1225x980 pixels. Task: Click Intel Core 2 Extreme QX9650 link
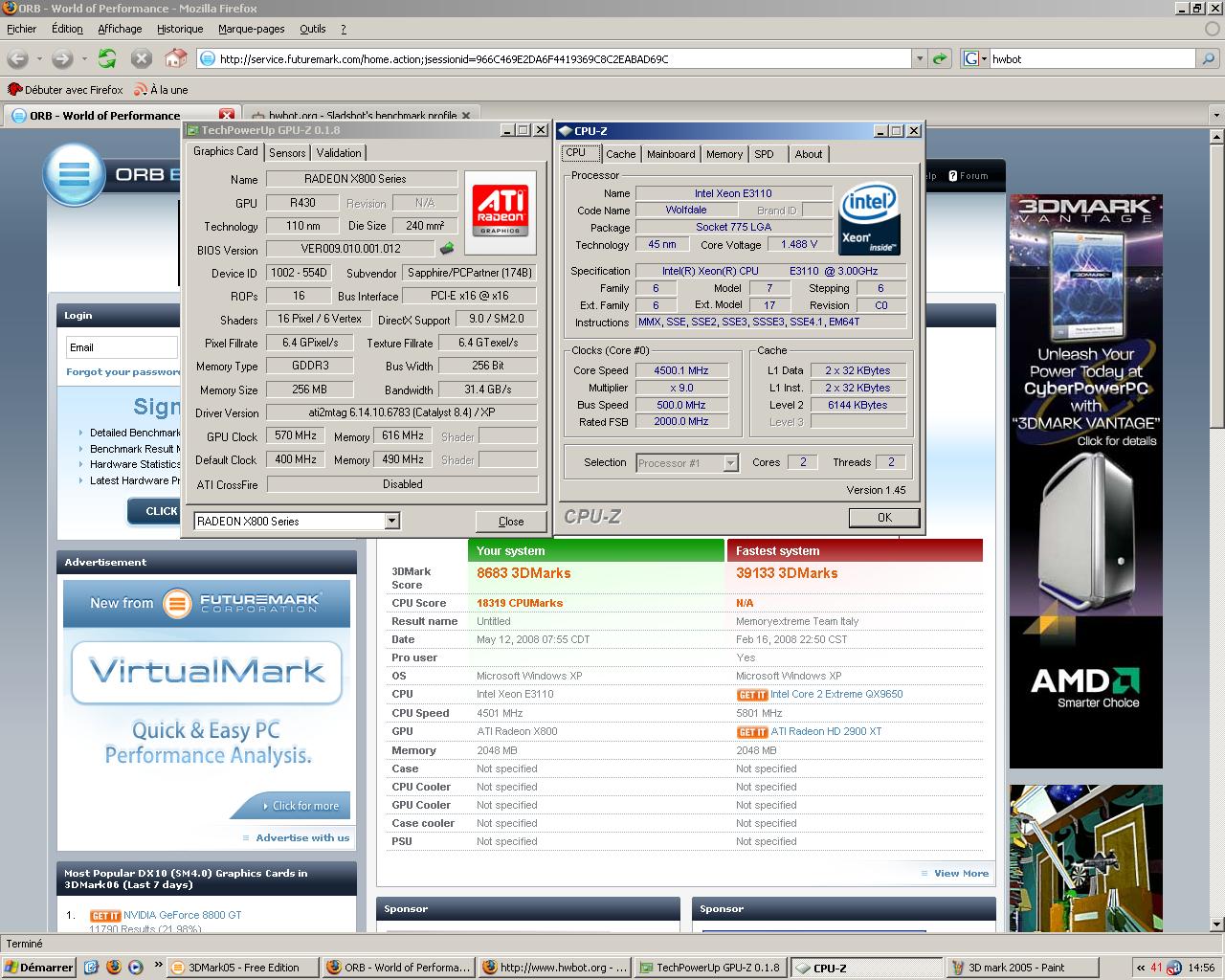point(836,695)
